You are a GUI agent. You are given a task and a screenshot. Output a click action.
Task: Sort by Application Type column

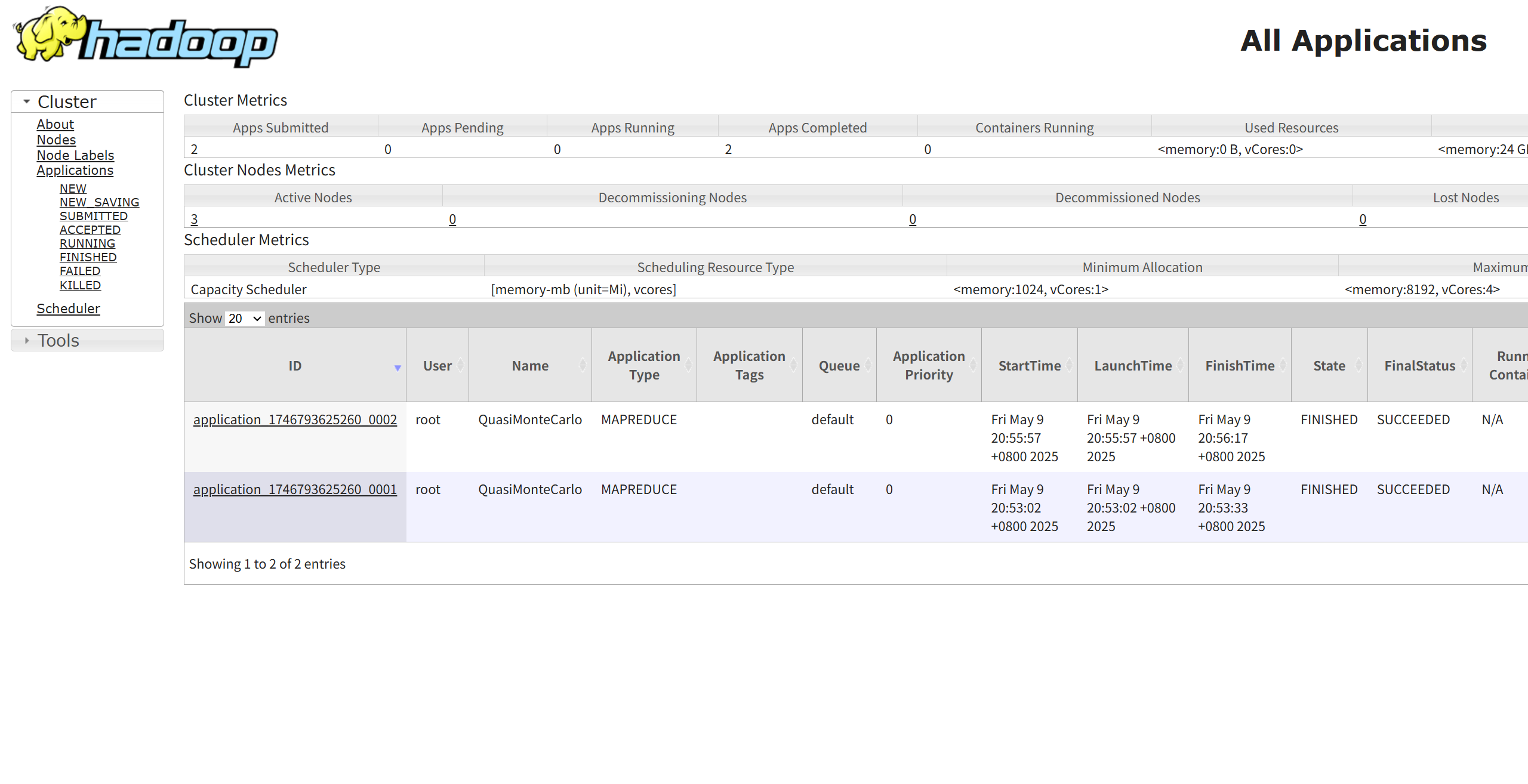click(643, 365)
